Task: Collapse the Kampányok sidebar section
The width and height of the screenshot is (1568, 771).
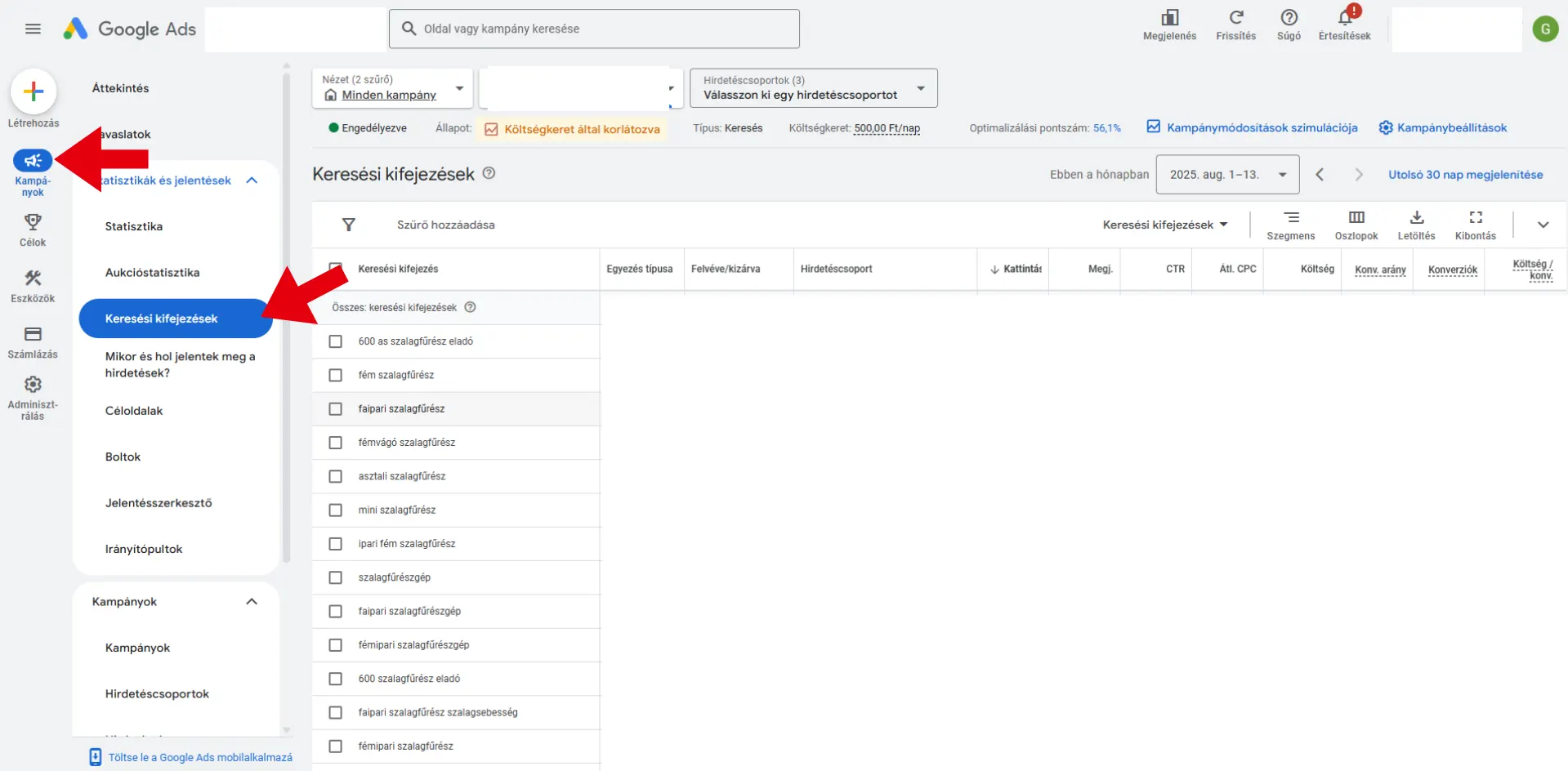Action: [x=252, y=602]
